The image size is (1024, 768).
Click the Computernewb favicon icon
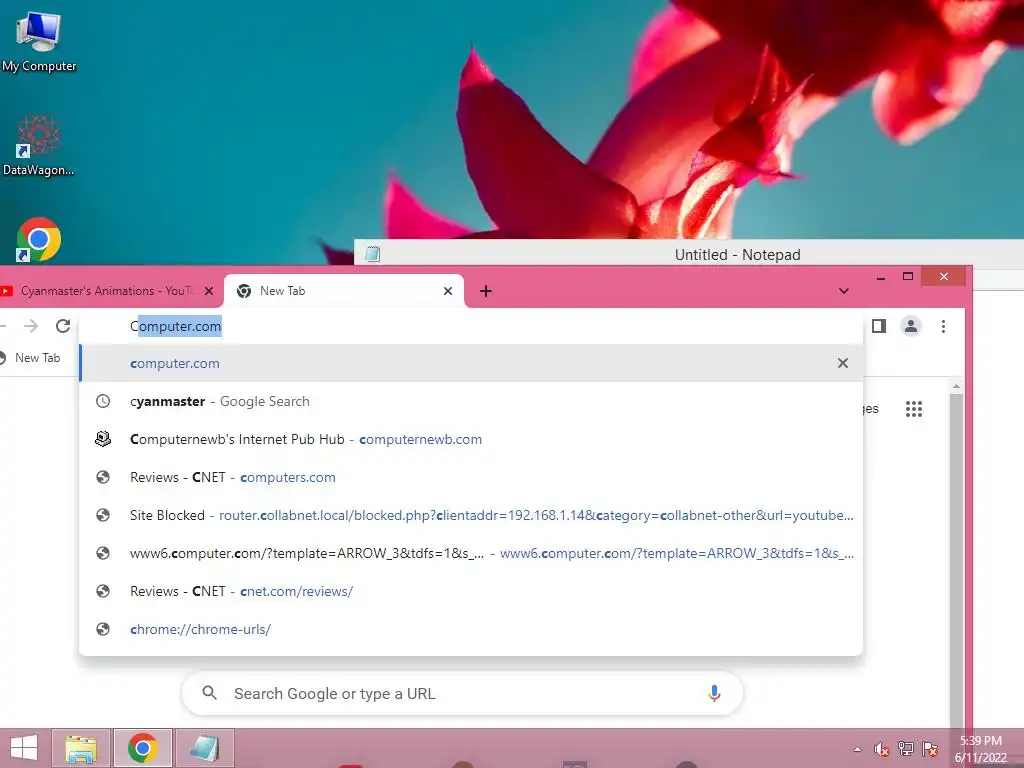pyautogui.click(x=103, y=439)
